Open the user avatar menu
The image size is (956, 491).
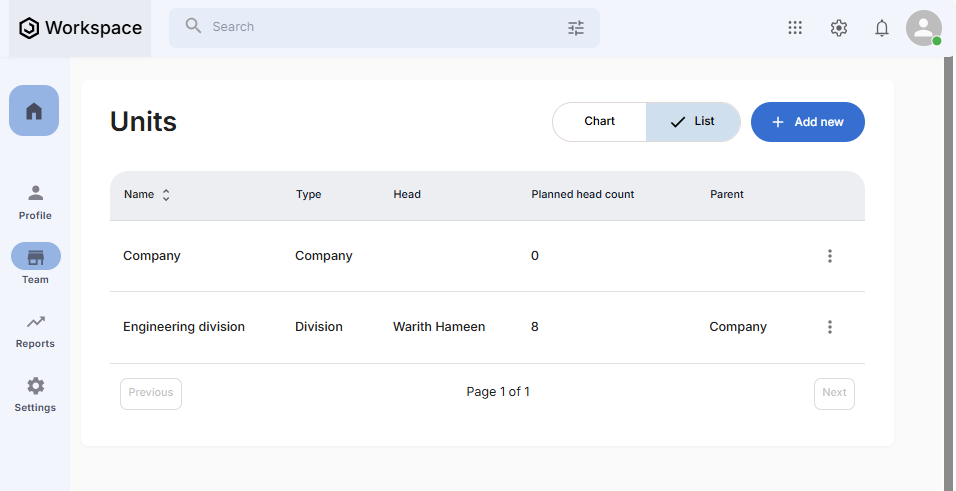[923, 28]
